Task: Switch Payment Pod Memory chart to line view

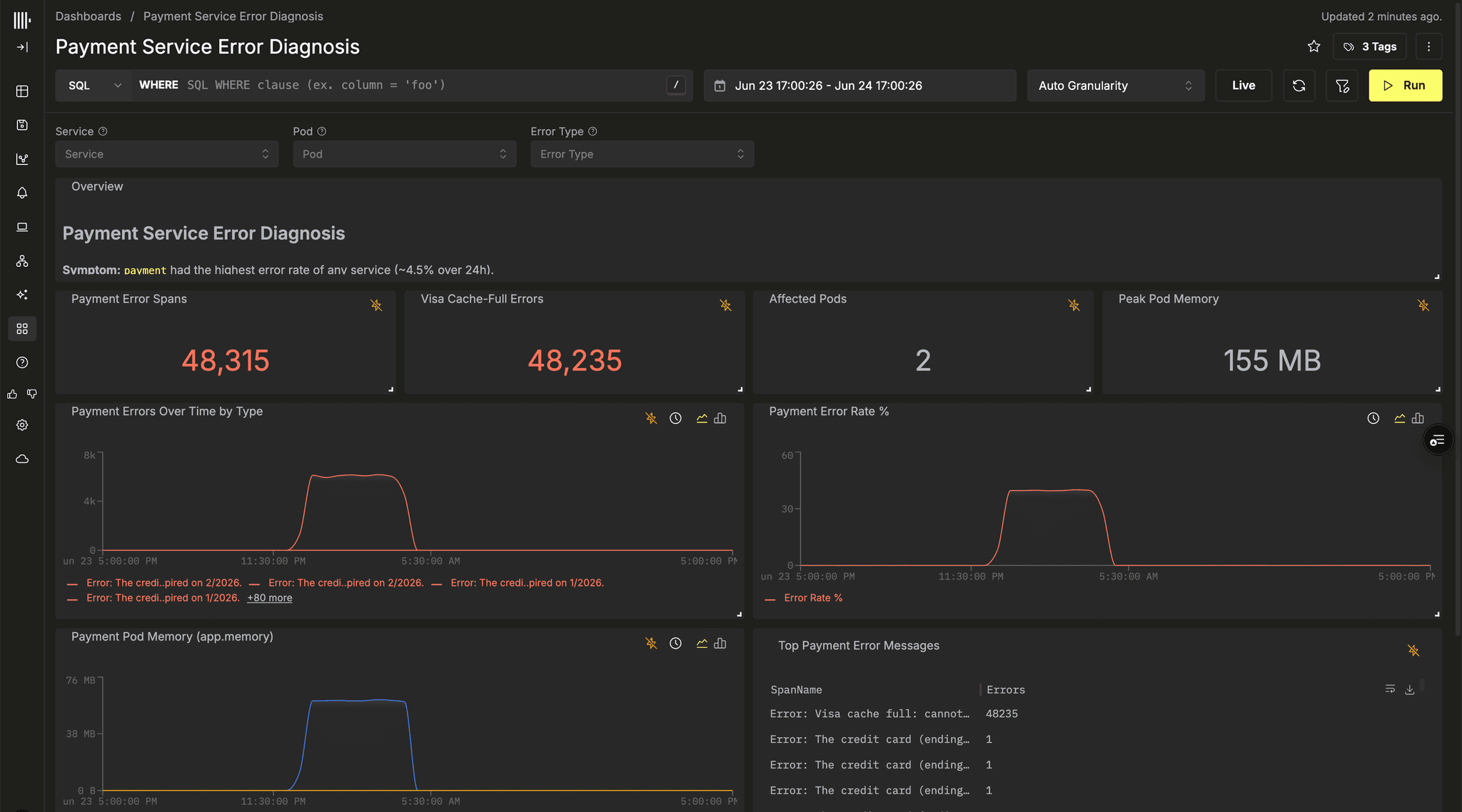Action: pos(702,644)
